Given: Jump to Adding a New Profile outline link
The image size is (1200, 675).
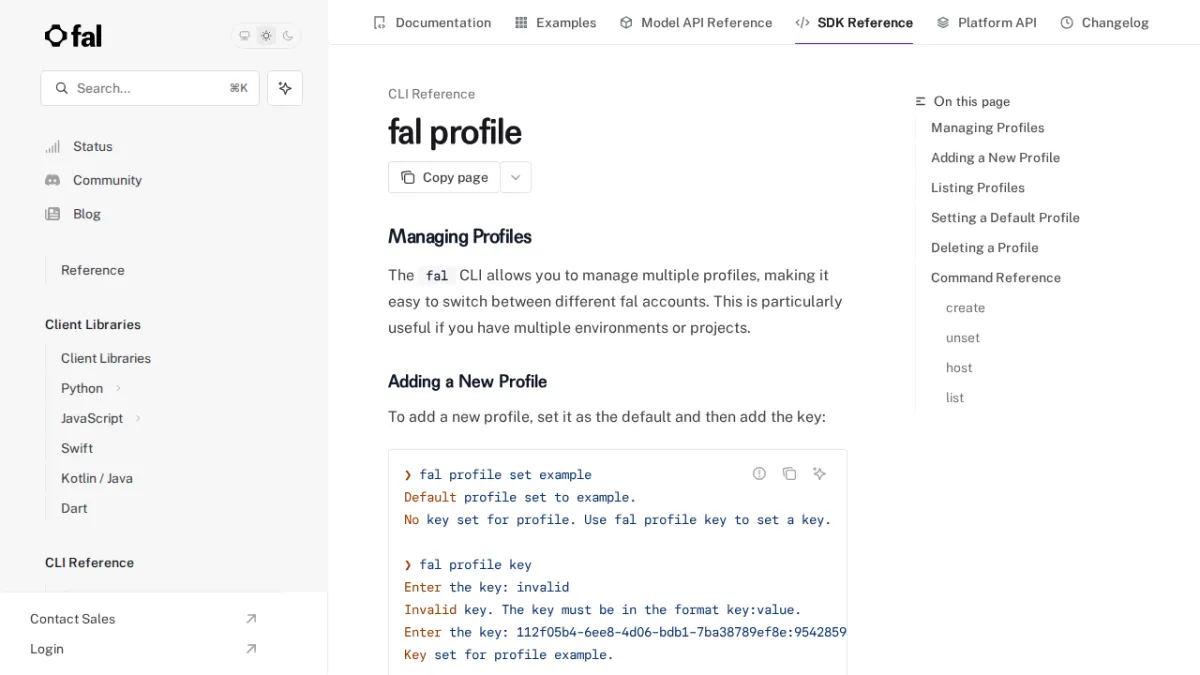Looking at the screenshot, I should (995, 158).
